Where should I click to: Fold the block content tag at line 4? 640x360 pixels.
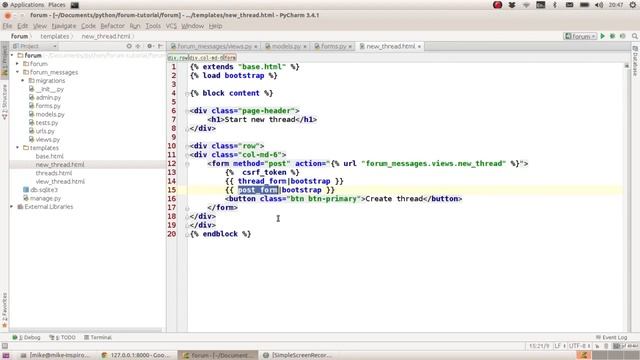point(187,93)
